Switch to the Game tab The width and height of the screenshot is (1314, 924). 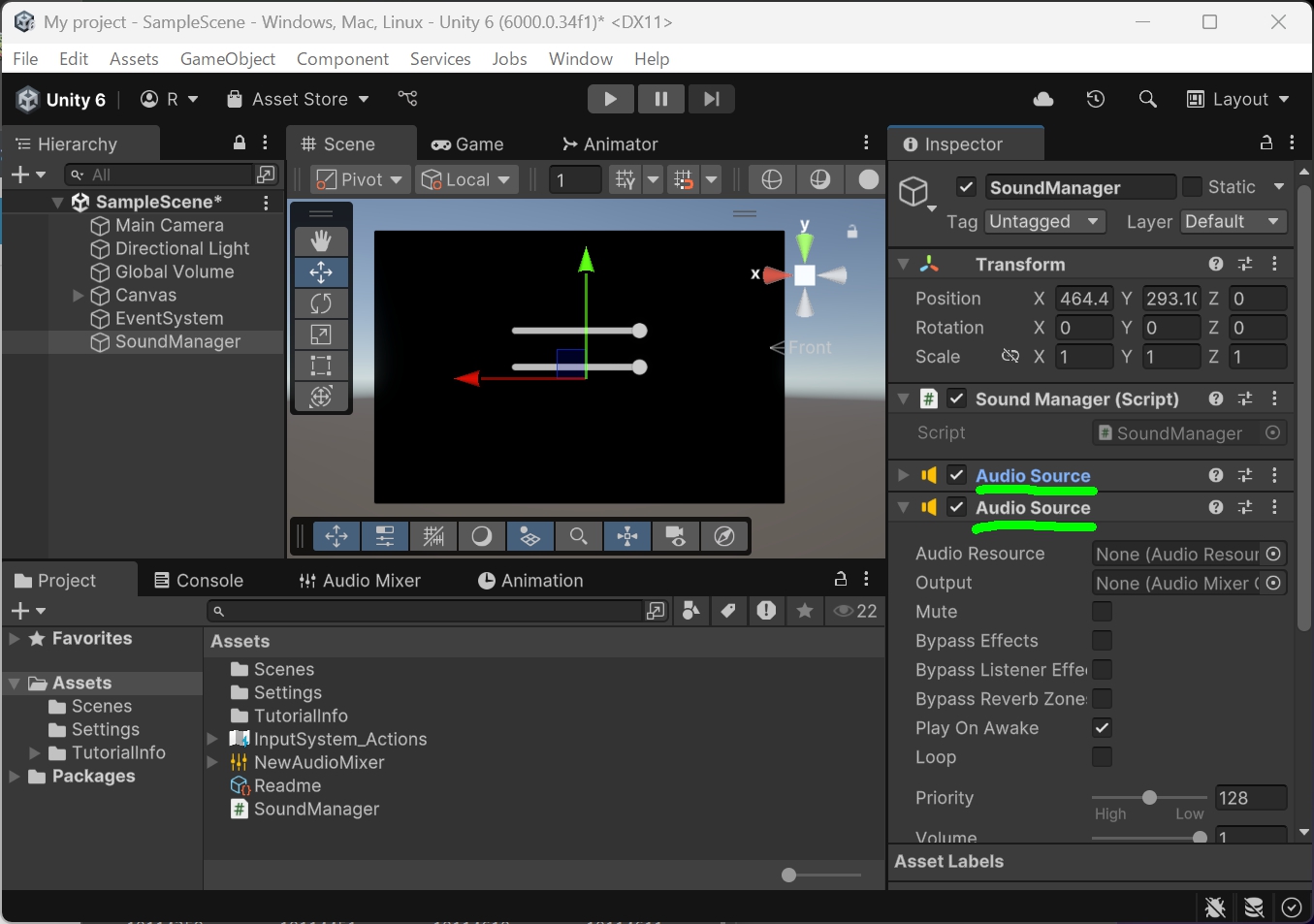469,143
